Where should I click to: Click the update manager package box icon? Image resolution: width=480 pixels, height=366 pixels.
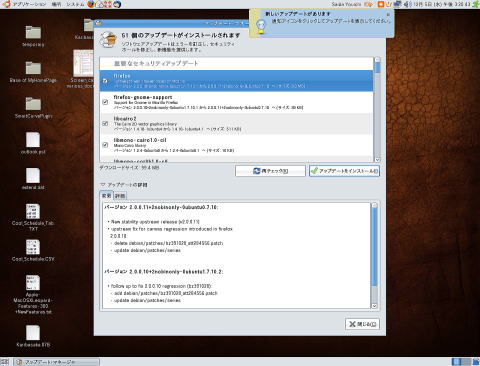tap(108, 40)
